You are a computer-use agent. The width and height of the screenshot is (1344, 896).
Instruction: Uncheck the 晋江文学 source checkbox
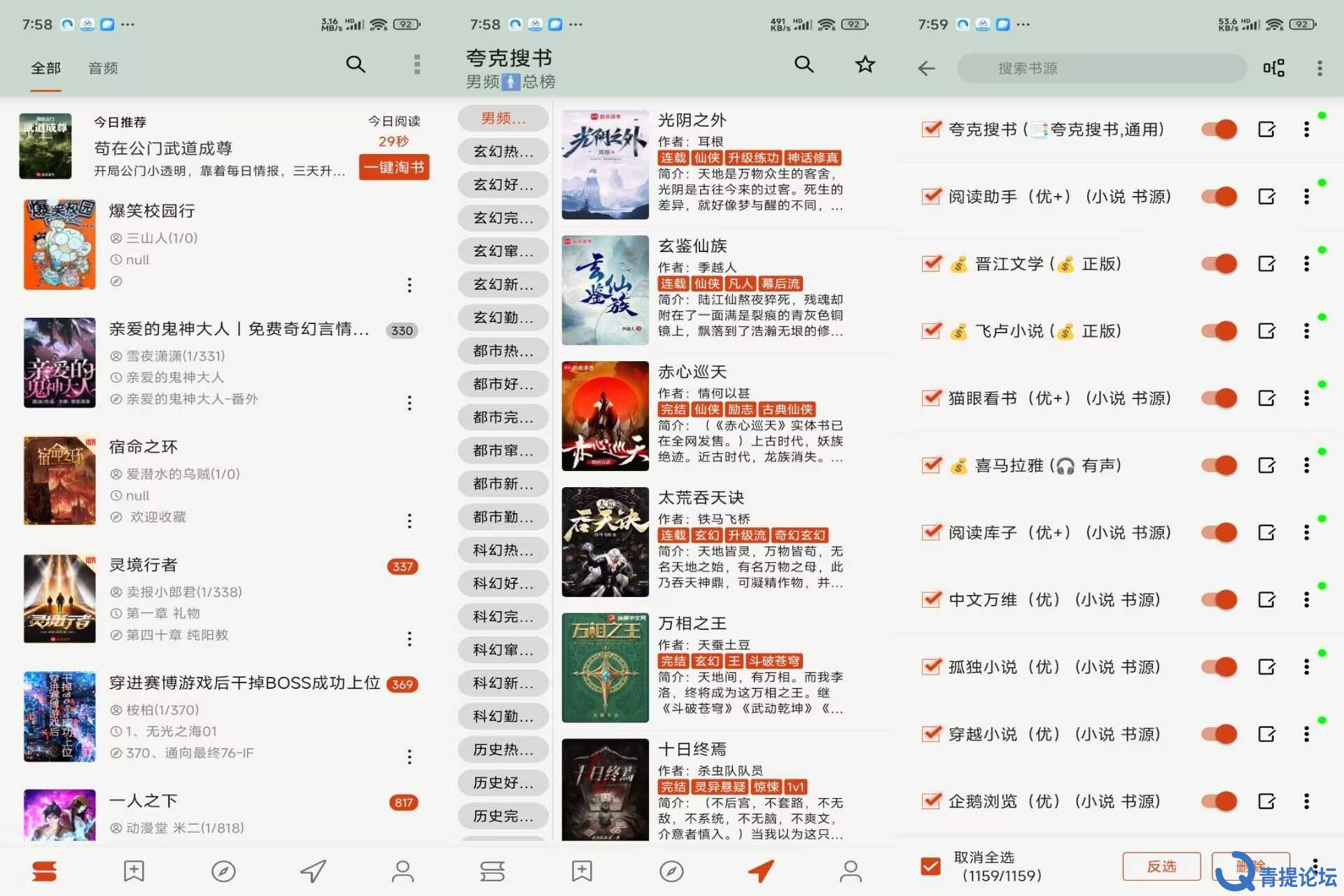(x=931, y=264)
